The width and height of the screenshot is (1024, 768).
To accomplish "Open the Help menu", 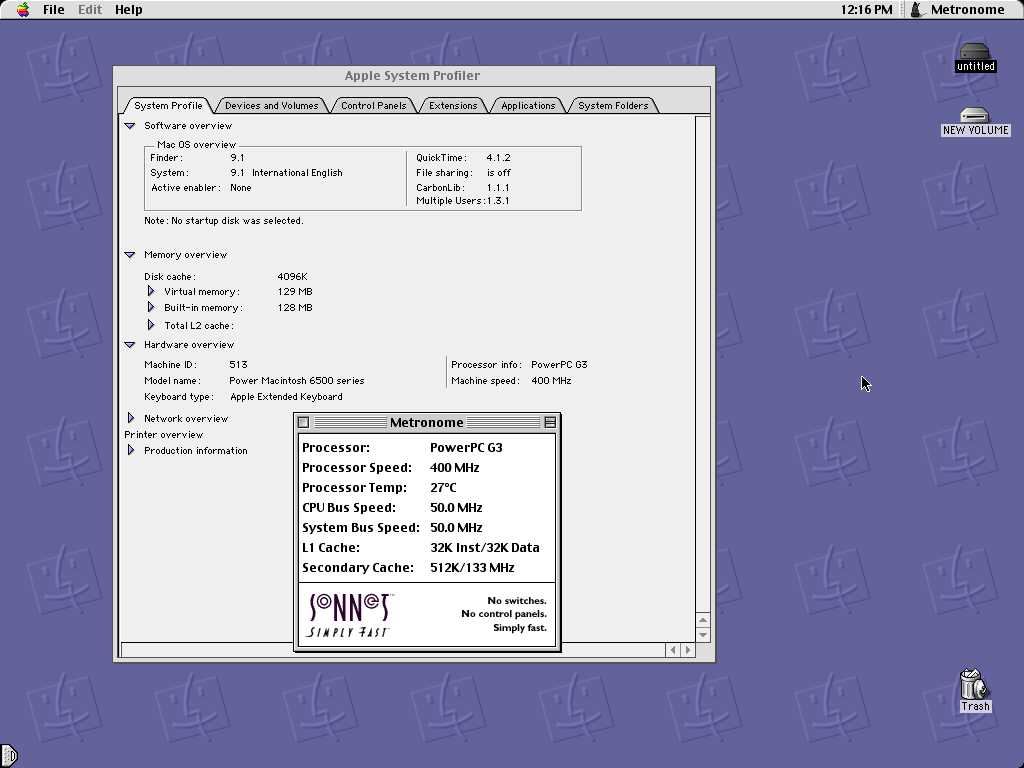I will pyautogui.click(x=129, y=9).
